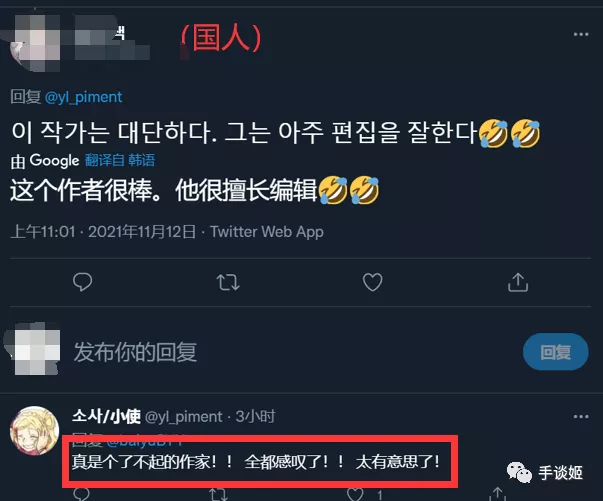Open the three-dot menu on main tweet
The height and width of the screenshot is (501, 603).
pyautogui.click(x=581, y=34)
